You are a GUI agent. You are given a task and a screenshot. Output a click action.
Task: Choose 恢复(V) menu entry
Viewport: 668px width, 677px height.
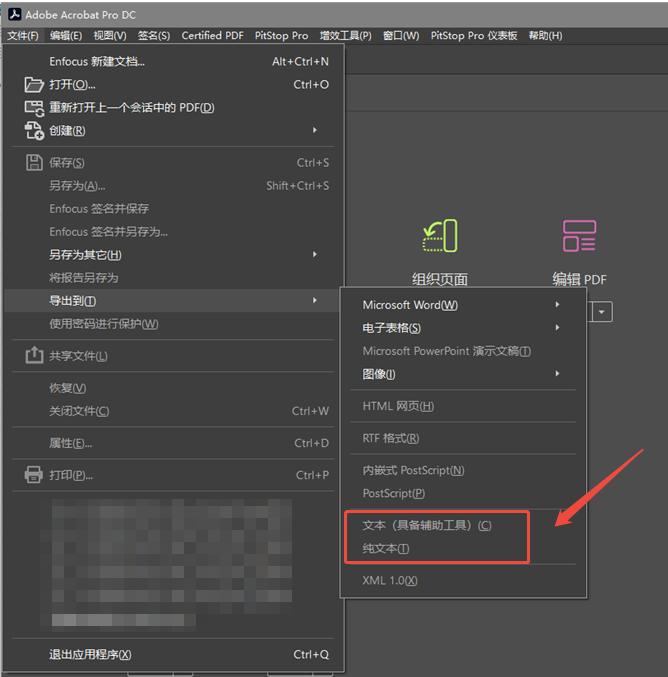(173, 388)
